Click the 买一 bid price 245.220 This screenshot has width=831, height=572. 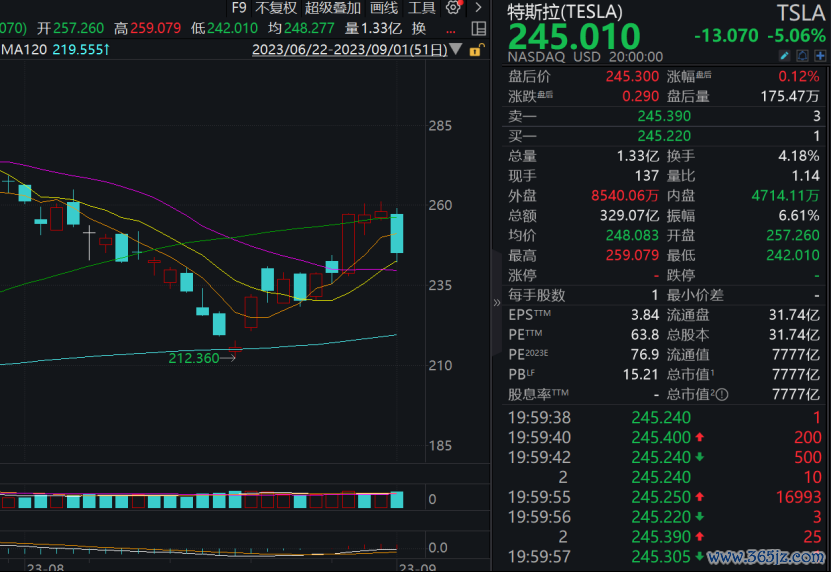click(x=664, y=136)
